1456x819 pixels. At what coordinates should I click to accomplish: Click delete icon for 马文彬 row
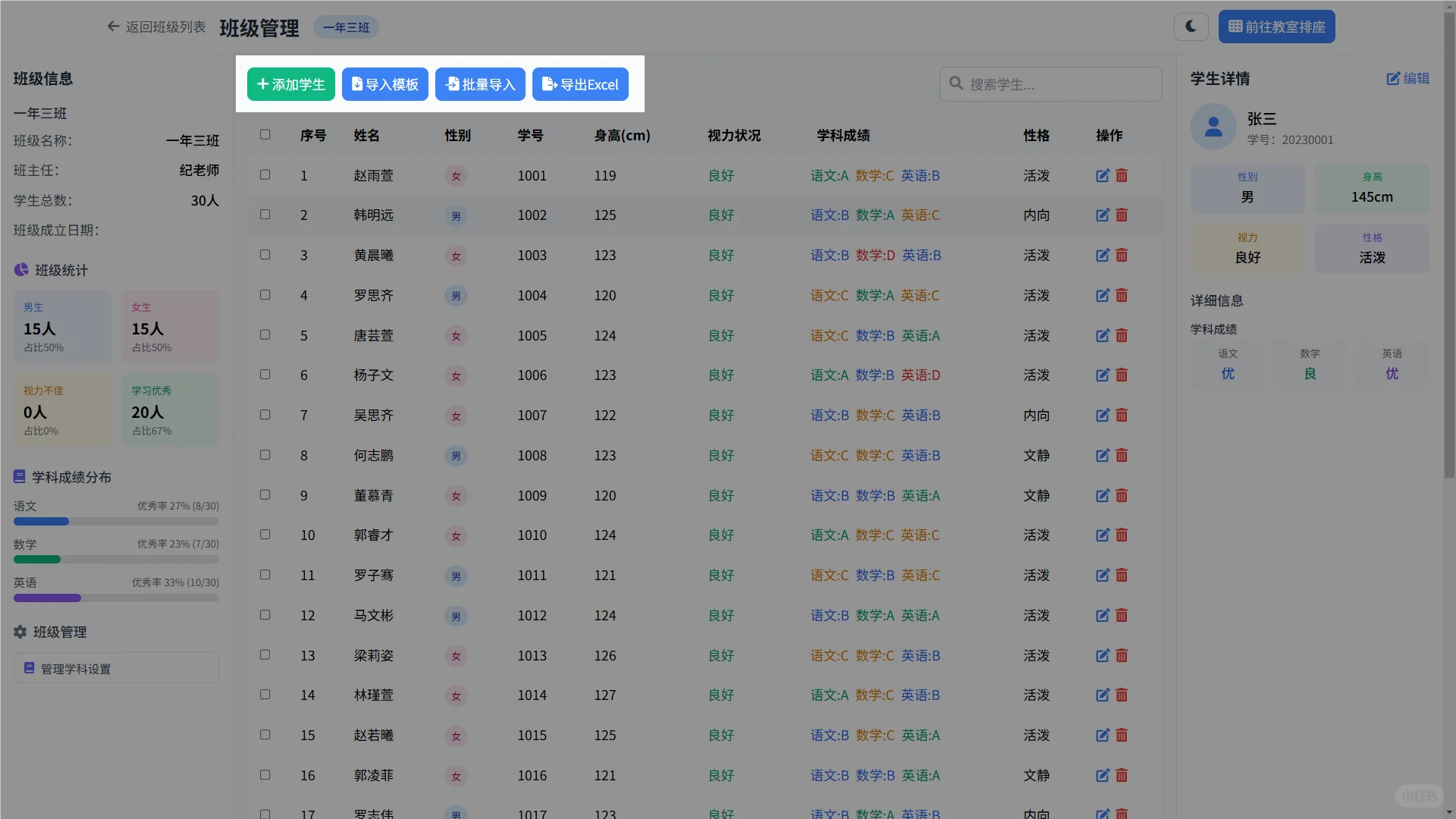tap(1122, 616)
